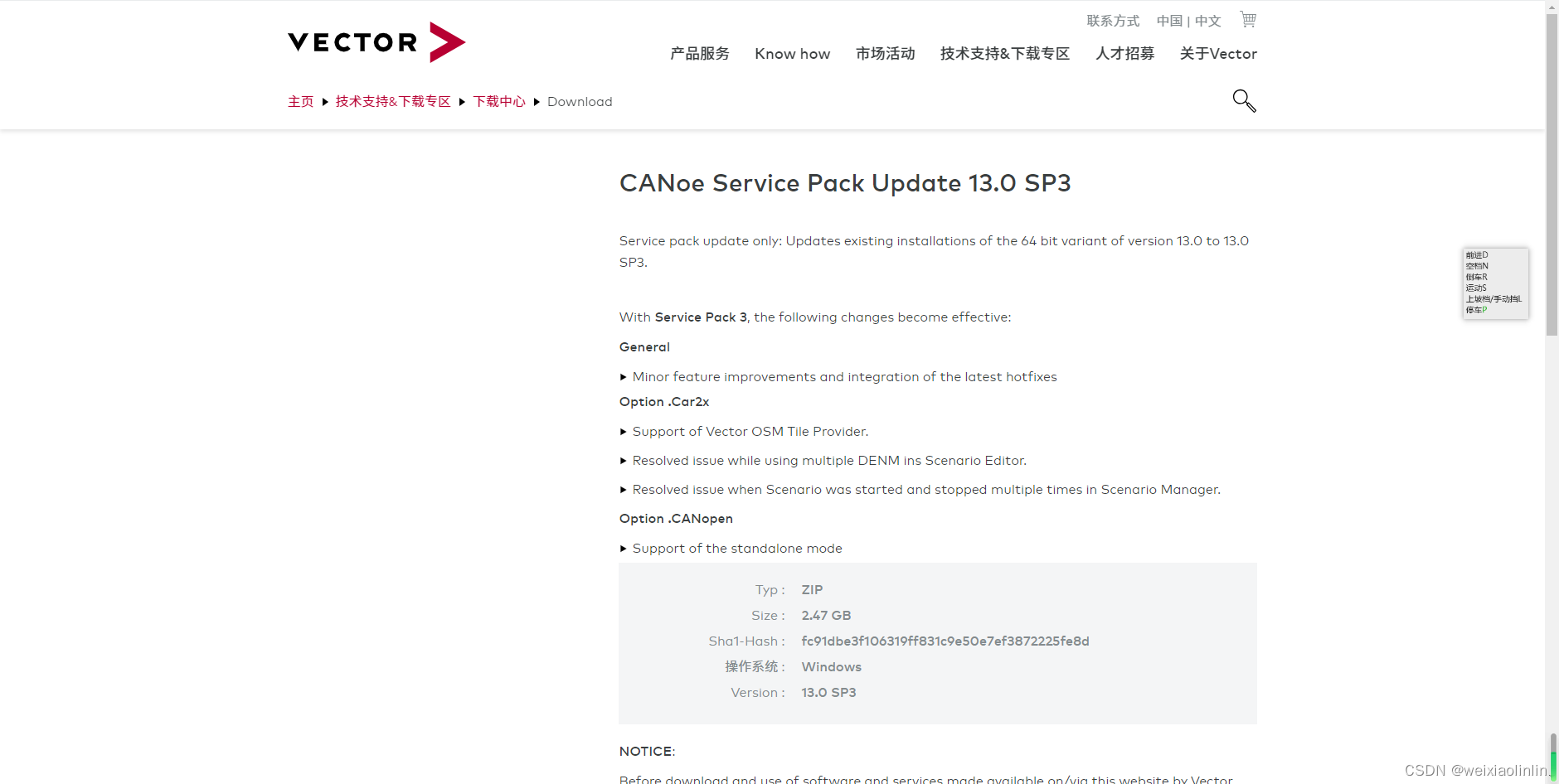Click the vertical page scrollbar thumb
This screenshot has height=784, width=1559.
[1552, 174]
